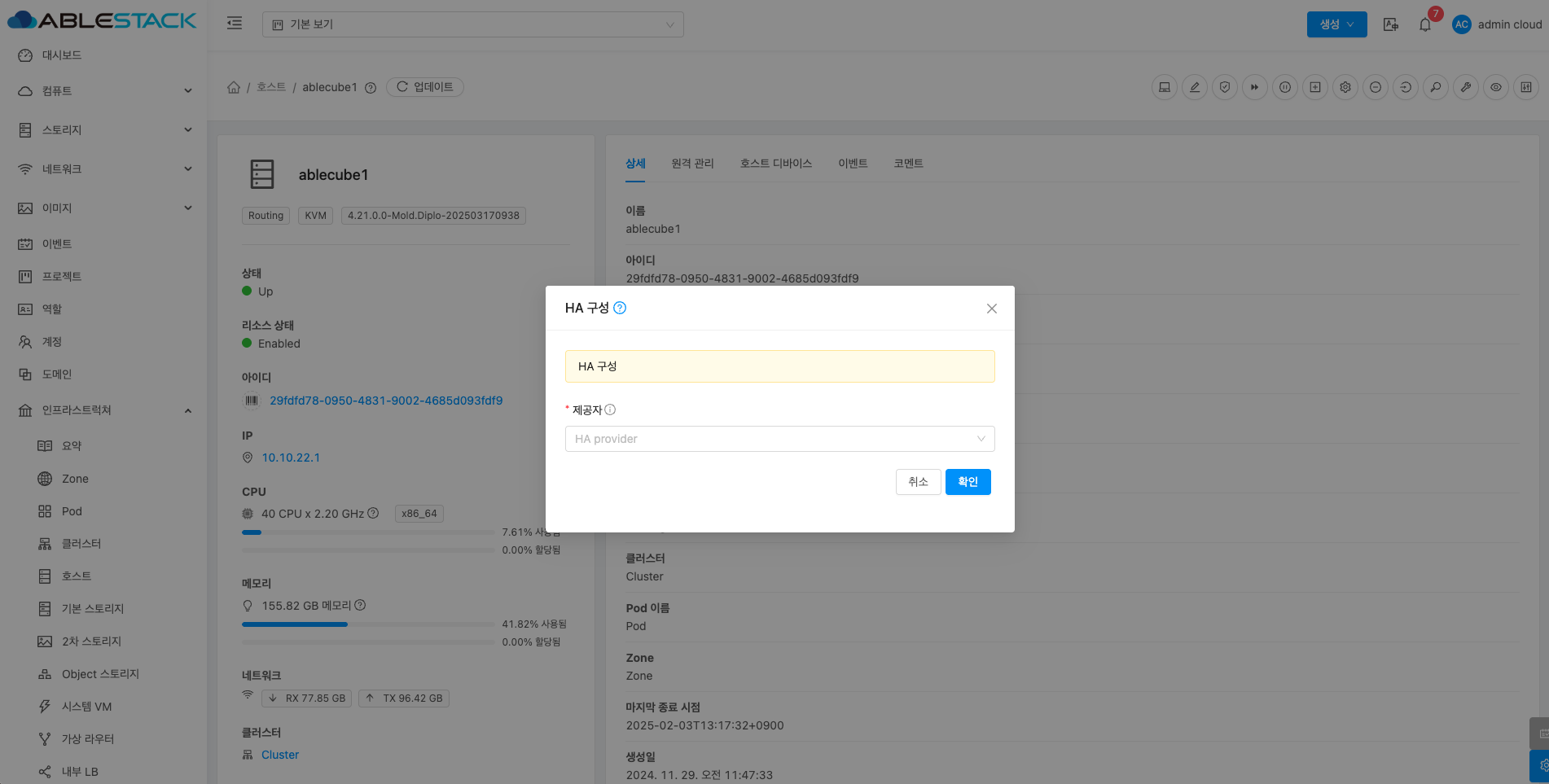
Task: Click the pause circle icon in toolbar
Action: tap(1285, 87)
